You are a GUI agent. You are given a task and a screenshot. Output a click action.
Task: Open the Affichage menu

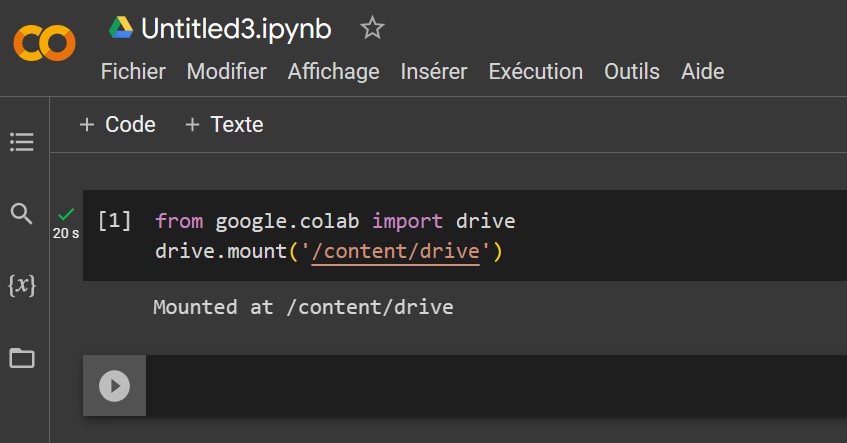click(333, 71)
